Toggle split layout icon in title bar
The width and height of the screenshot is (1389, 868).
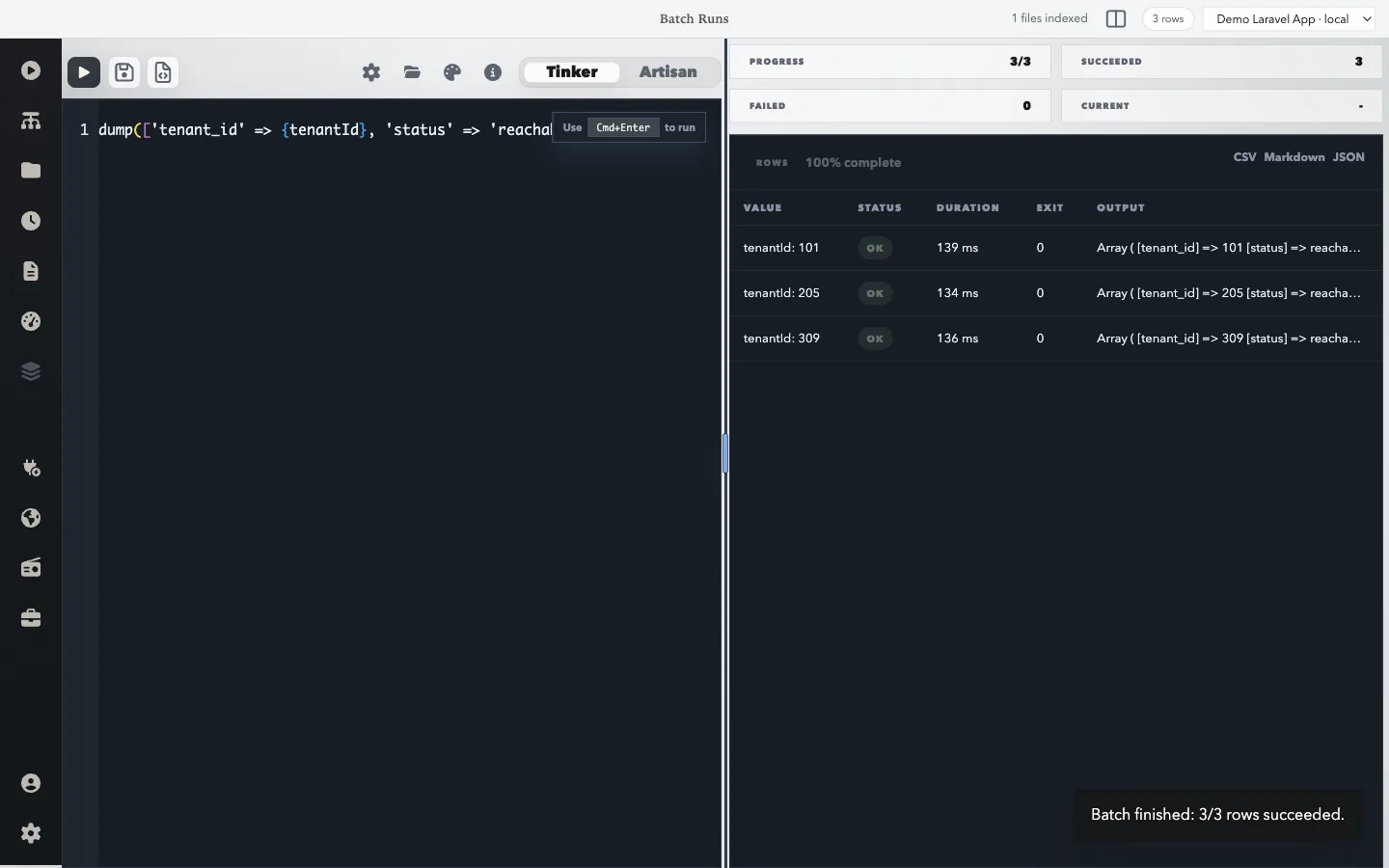pyautogui.click(x=1116, y=19)
